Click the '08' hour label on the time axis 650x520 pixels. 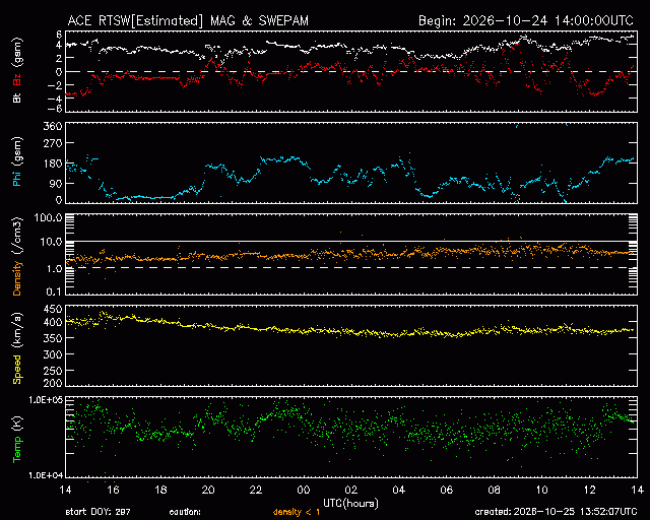494,490
